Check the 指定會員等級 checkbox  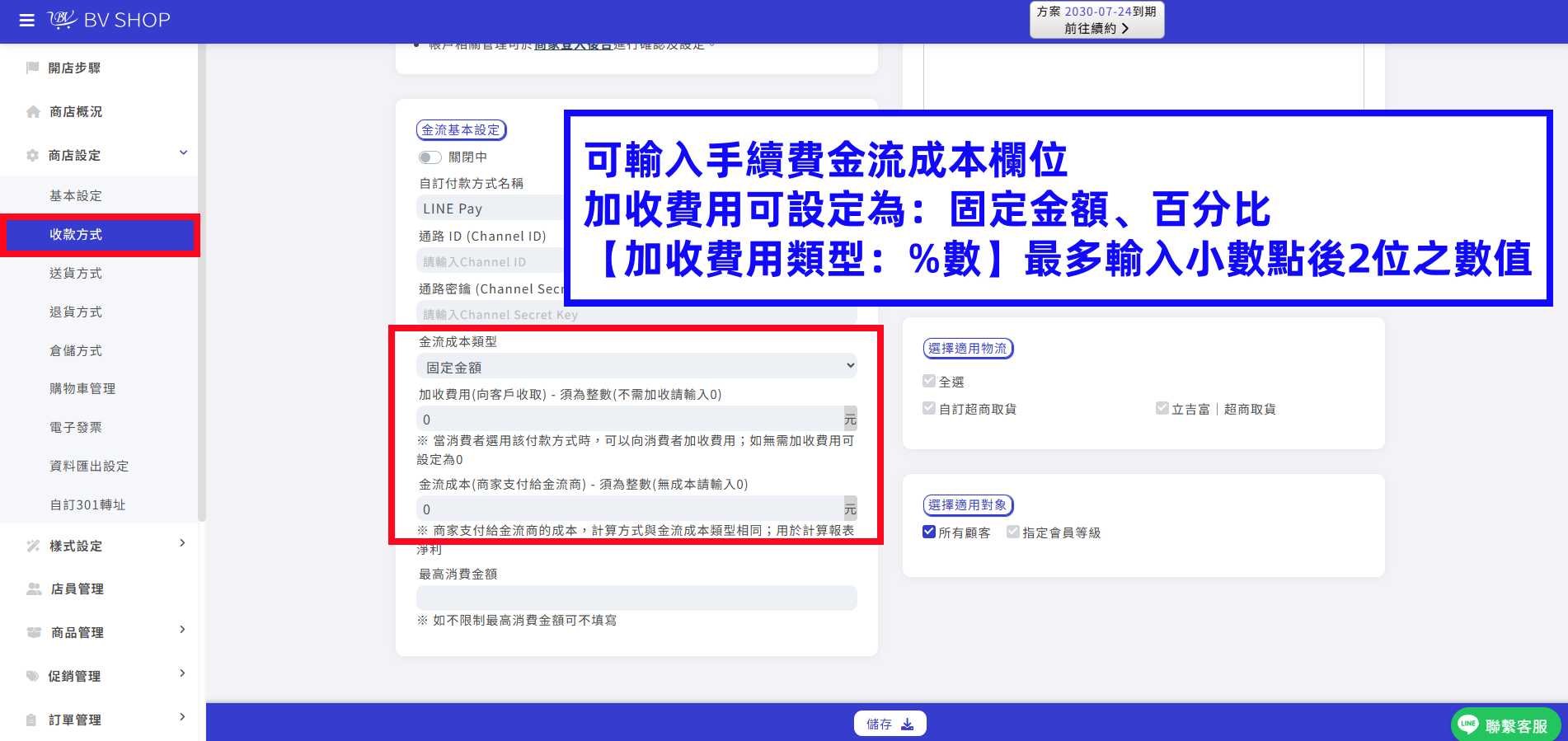(1013, 532)
